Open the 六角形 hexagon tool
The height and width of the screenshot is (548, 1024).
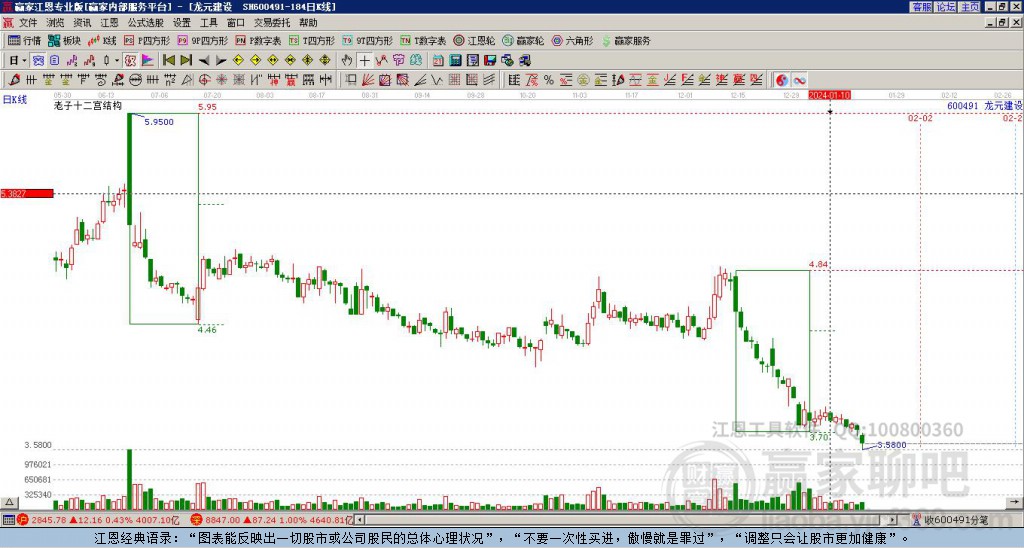click(x=572, y=40)
